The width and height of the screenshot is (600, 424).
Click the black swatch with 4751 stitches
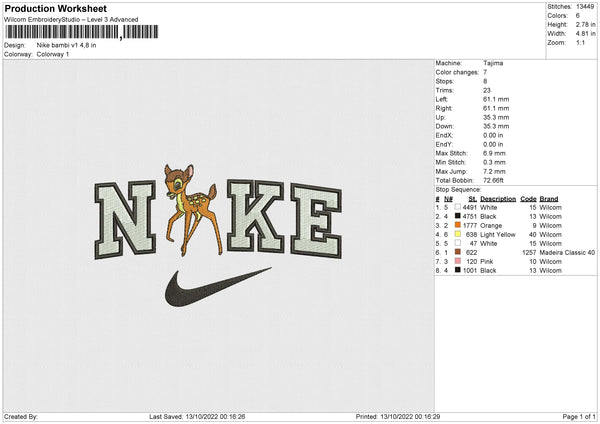pos(458,216)
